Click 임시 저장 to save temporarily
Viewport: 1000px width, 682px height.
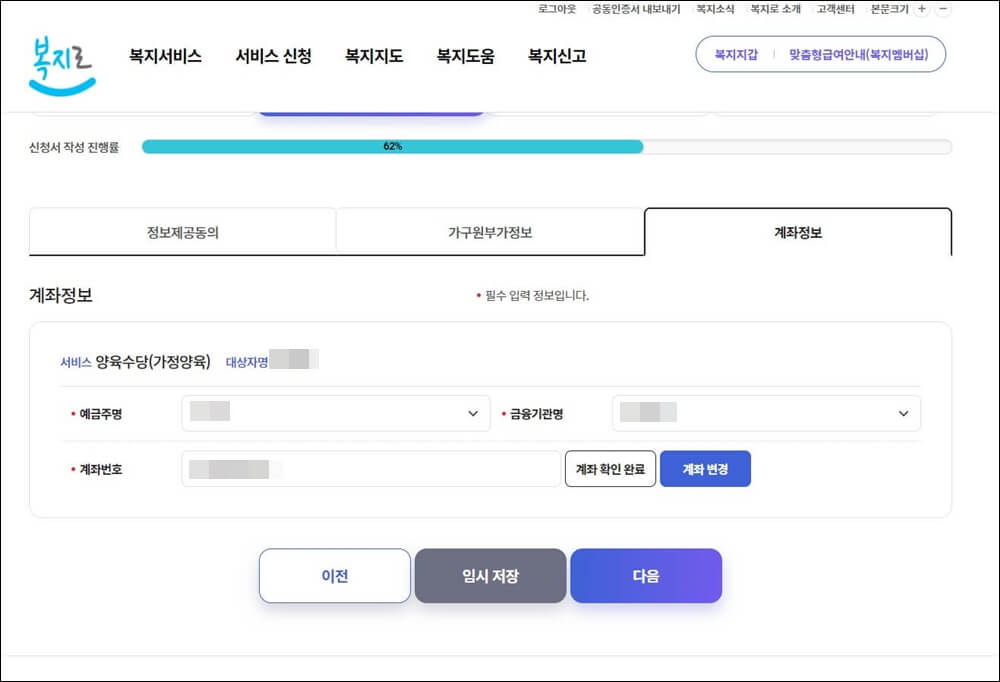(490, 575)
